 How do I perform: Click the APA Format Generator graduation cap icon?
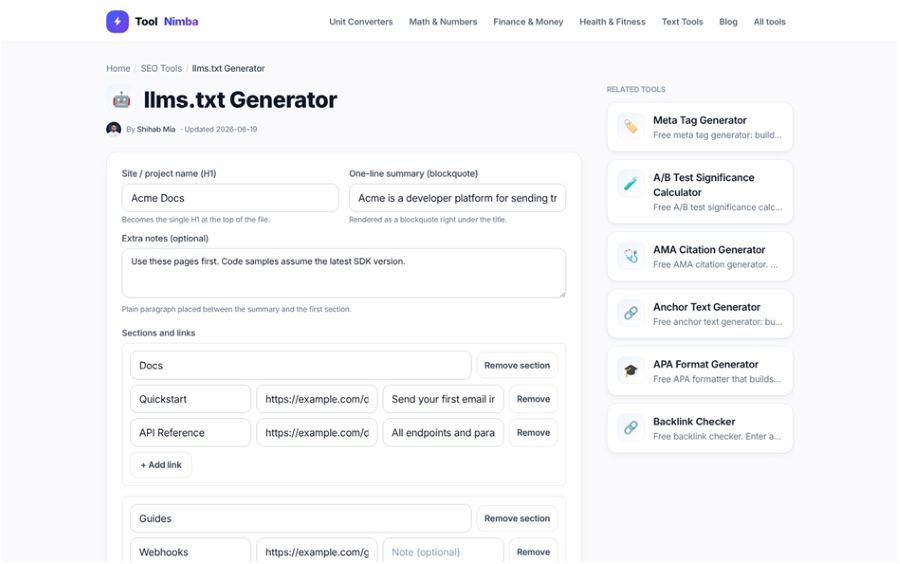coord(630,371)
